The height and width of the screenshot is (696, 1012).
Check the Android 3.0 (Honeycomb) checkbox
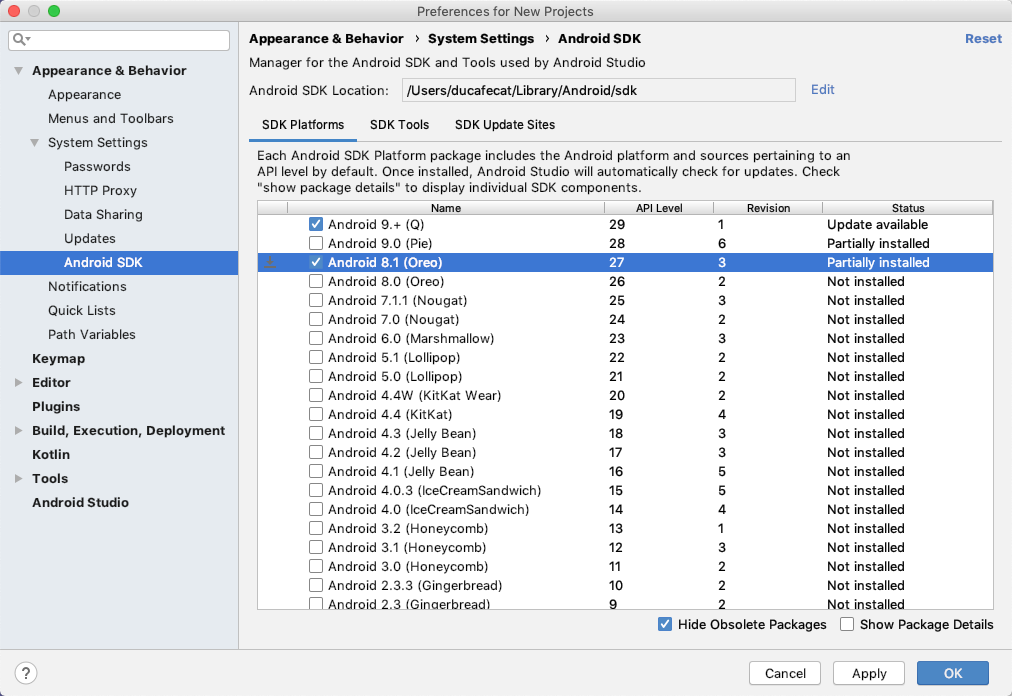click(316, 566)
